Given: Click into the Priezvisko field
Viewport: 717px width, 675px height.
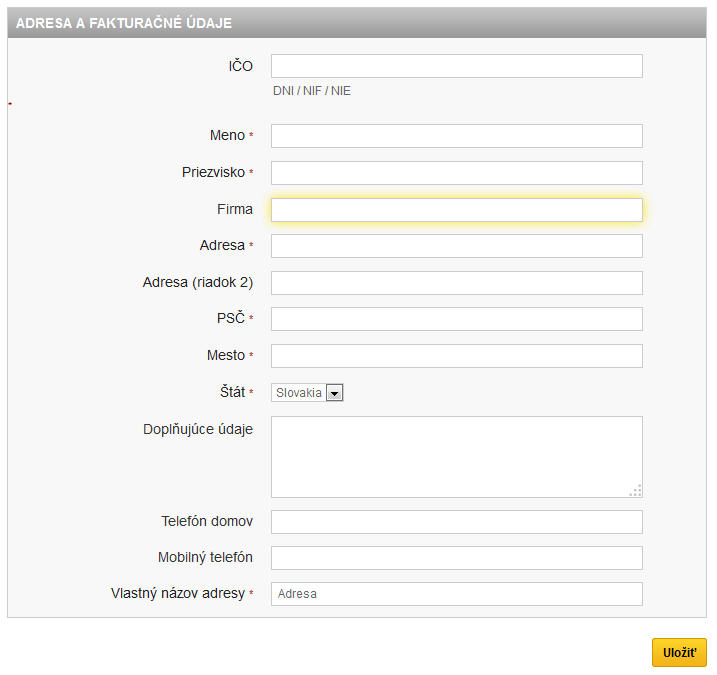Looking at the screenshot, I should point(456,173).
